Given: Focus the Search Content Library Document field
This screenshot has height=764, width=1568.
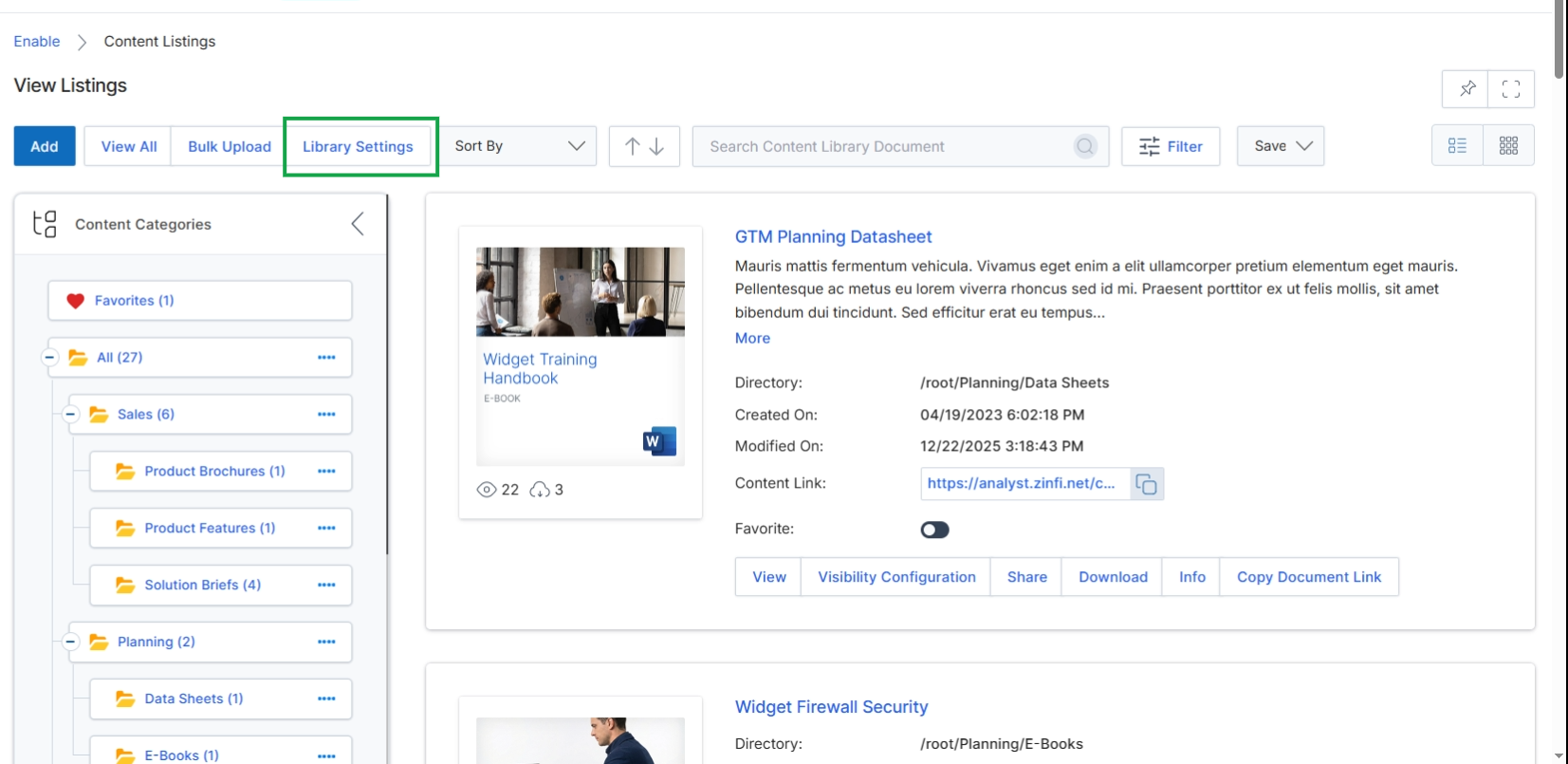Looking at the screenshot, I should [x=900, y=146].
